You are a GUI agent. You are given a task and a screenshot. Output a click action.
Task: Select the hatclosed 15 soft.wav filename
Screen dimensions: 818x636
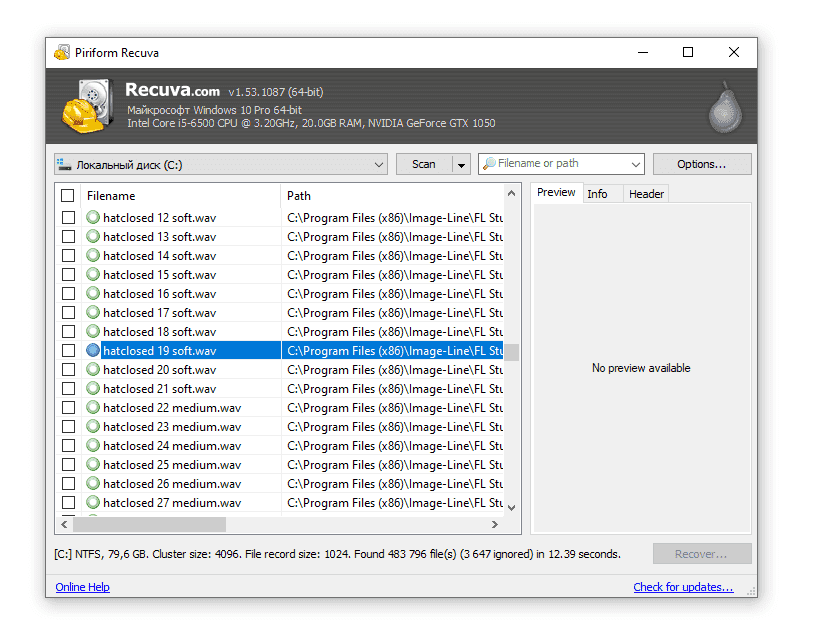(x=160, y=275)
